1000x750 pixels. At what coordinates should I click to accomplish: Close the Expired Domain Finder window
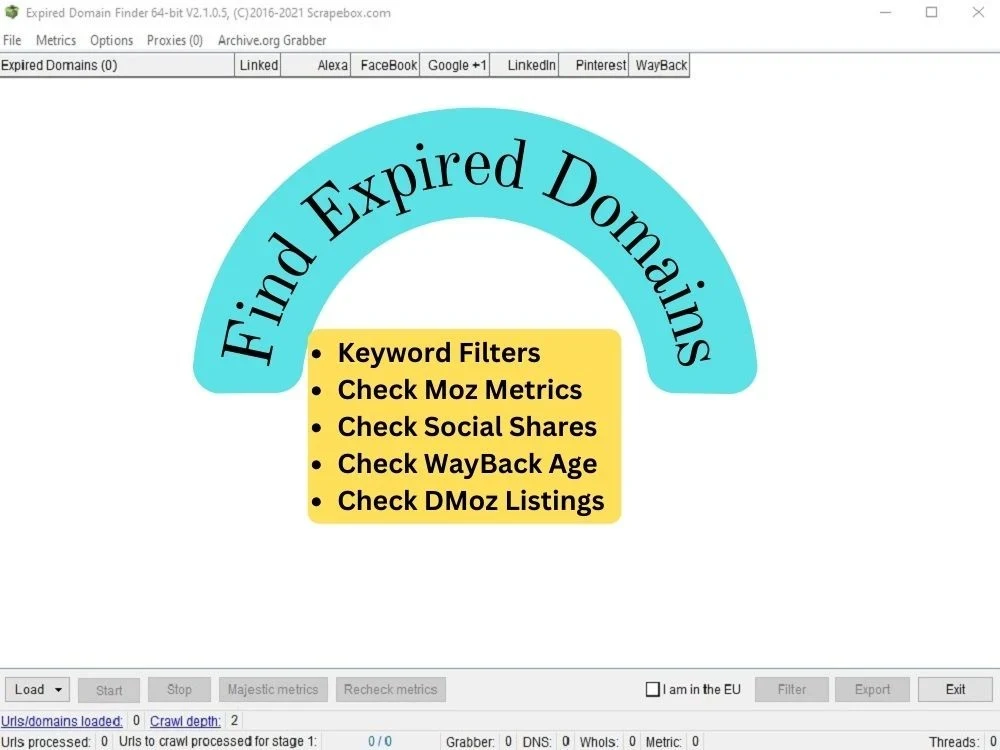(978, 12)
